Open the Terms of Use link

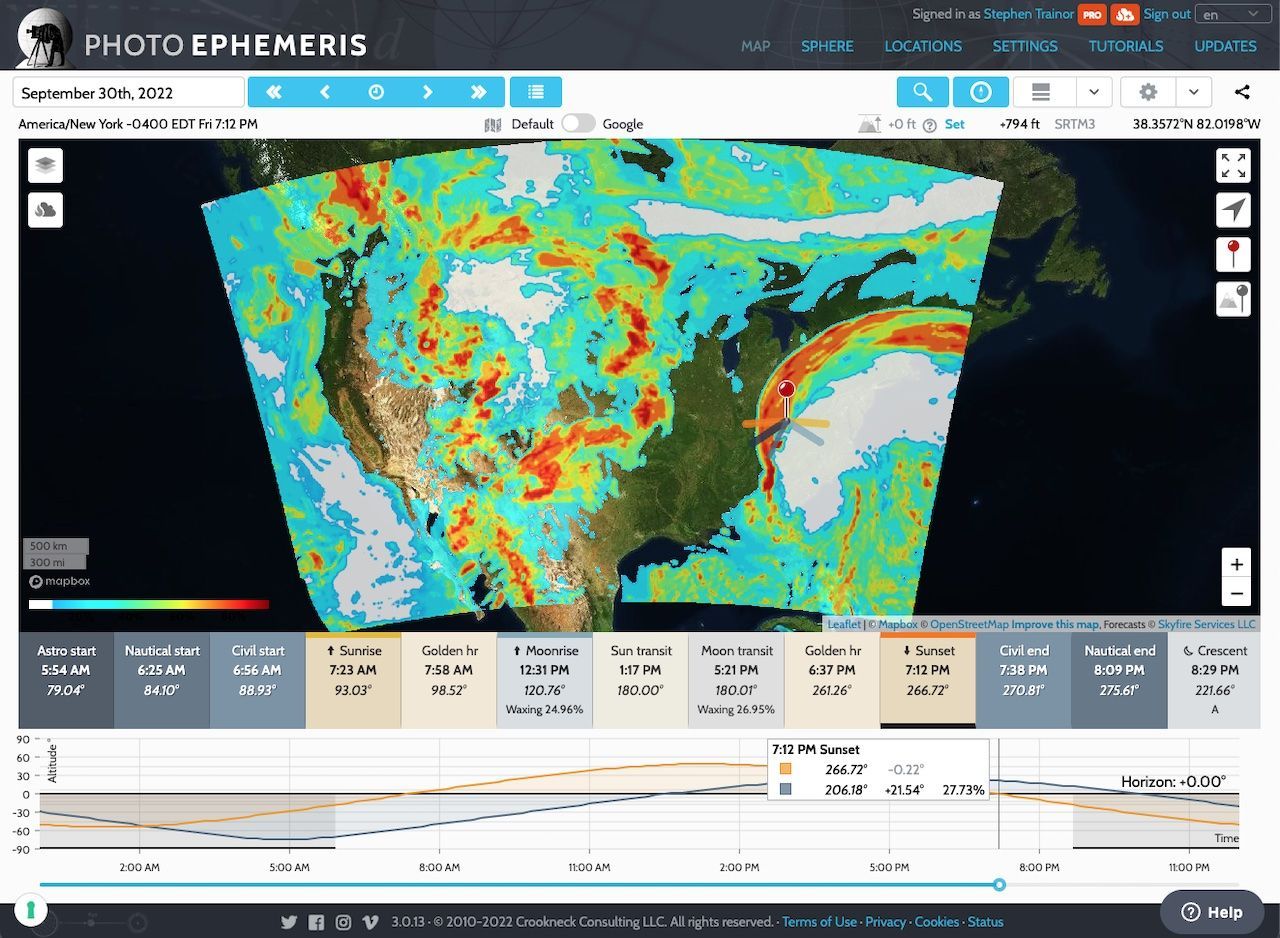pos(819,921)
